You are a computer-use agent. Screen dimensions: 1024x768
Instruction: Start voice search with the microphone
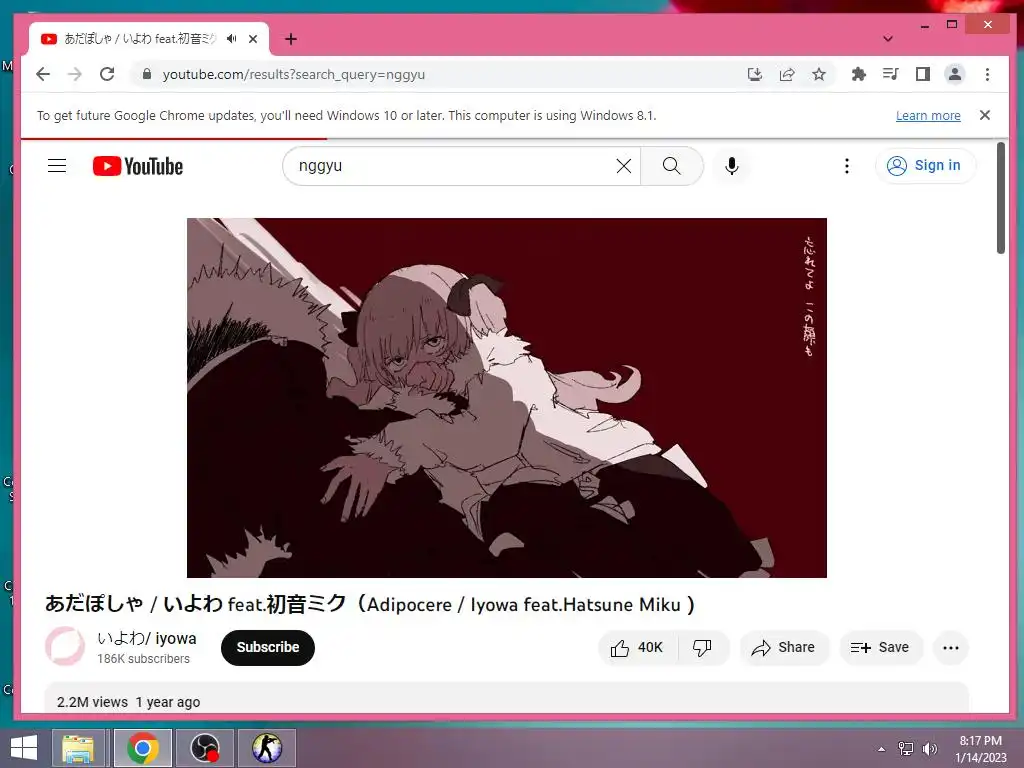(732, 166)
